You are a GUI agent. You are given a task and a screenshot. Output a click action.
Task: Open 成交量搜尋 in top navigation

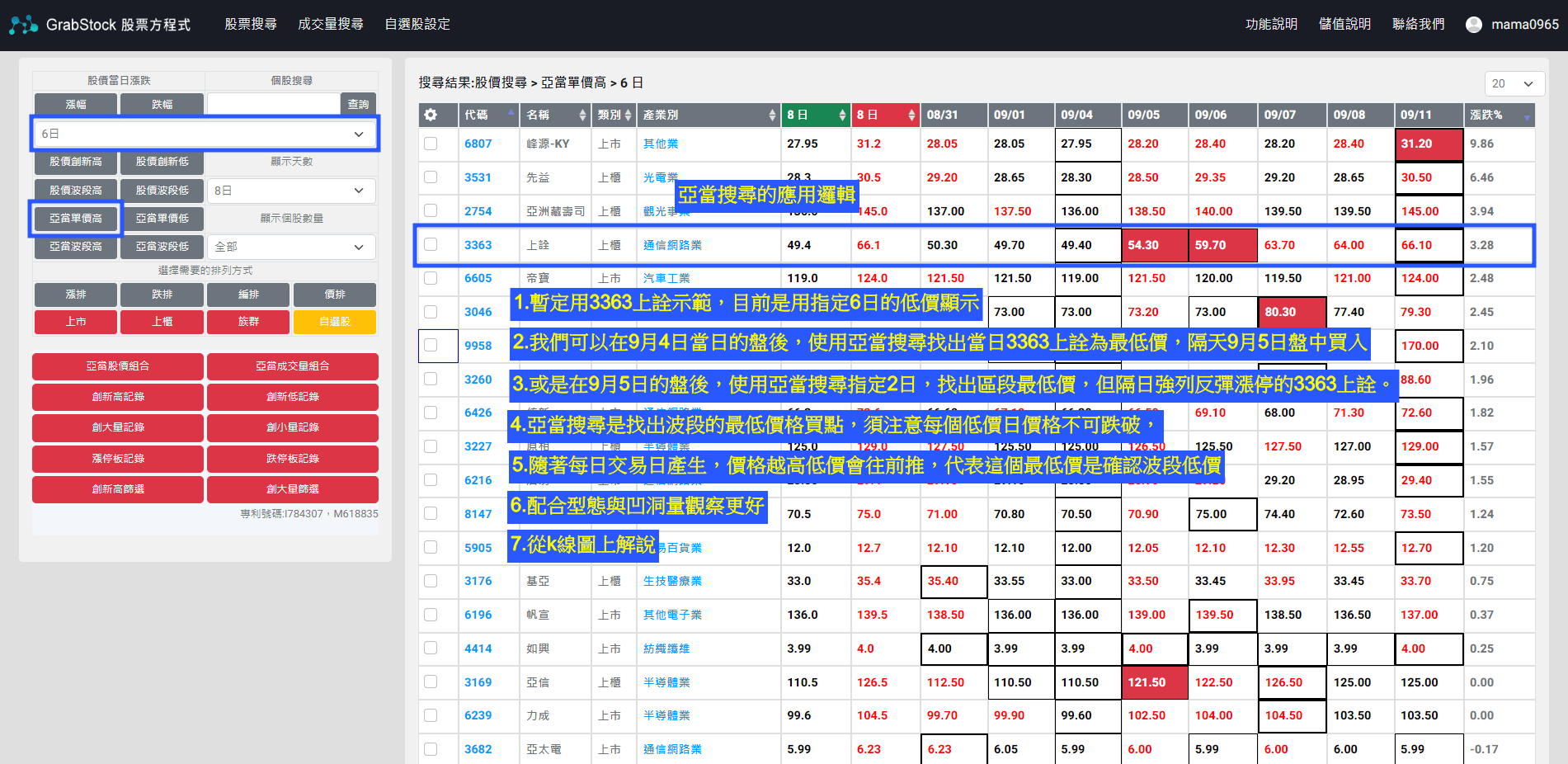click(331, 25)
